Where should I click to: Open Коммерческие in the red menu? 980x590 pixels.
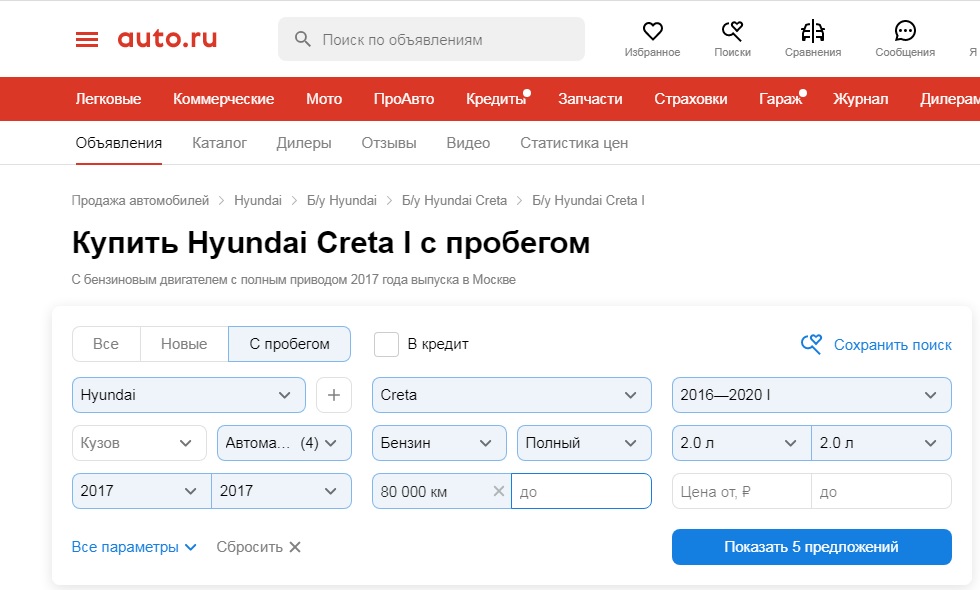pos(223,99)
